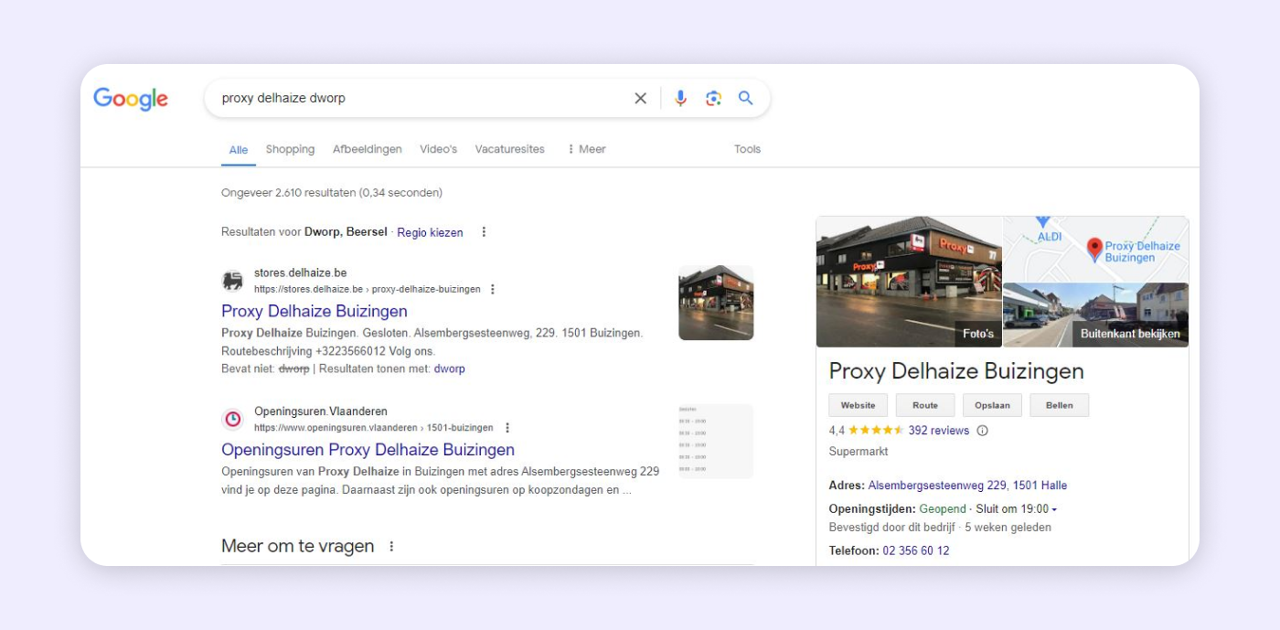Image resolution: width=1280 pixels, height=630 pixels.
Task: Click the info icon beside 392 reviews
Action: click(982, 431)
